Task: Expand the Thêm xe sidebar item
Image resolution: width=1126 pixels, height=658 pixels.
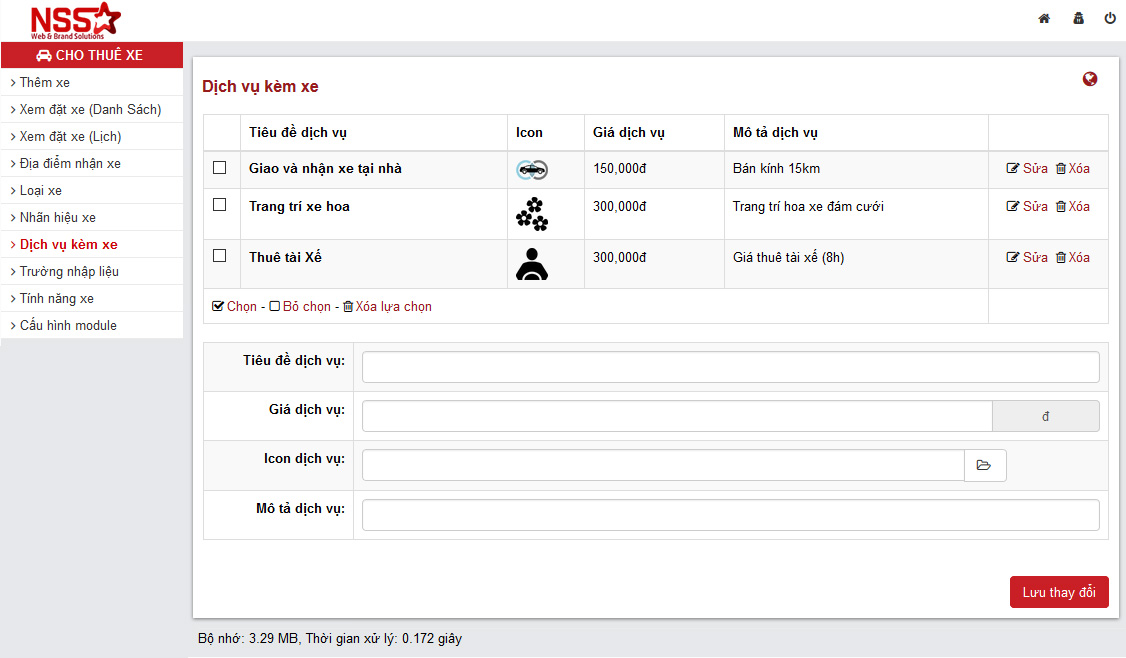Action: point(45,82)
